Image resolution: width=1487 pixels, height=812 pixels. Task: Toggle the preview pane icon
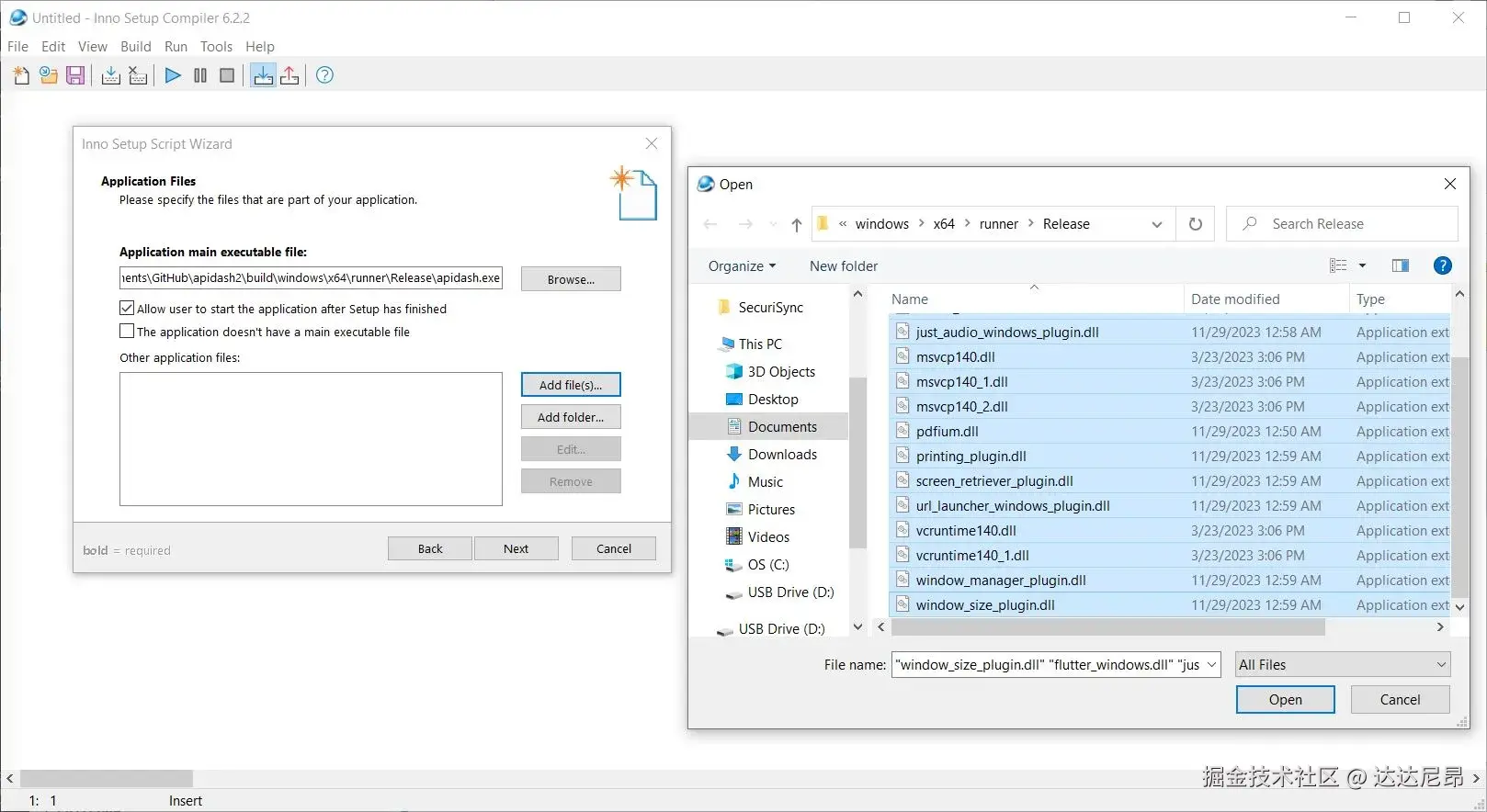point(1401,265)
